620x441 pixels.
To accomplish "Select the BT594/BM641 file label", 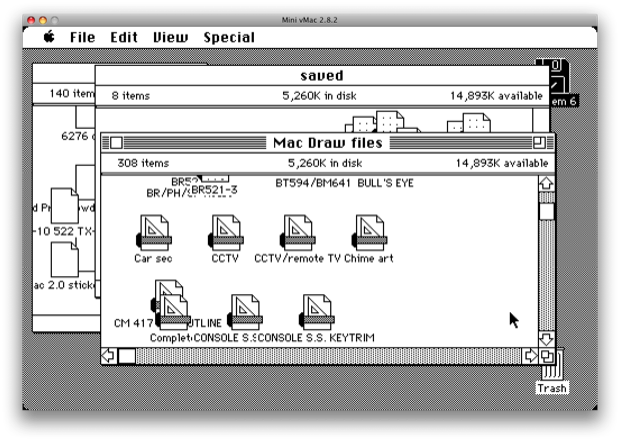I will coord(313,183).
